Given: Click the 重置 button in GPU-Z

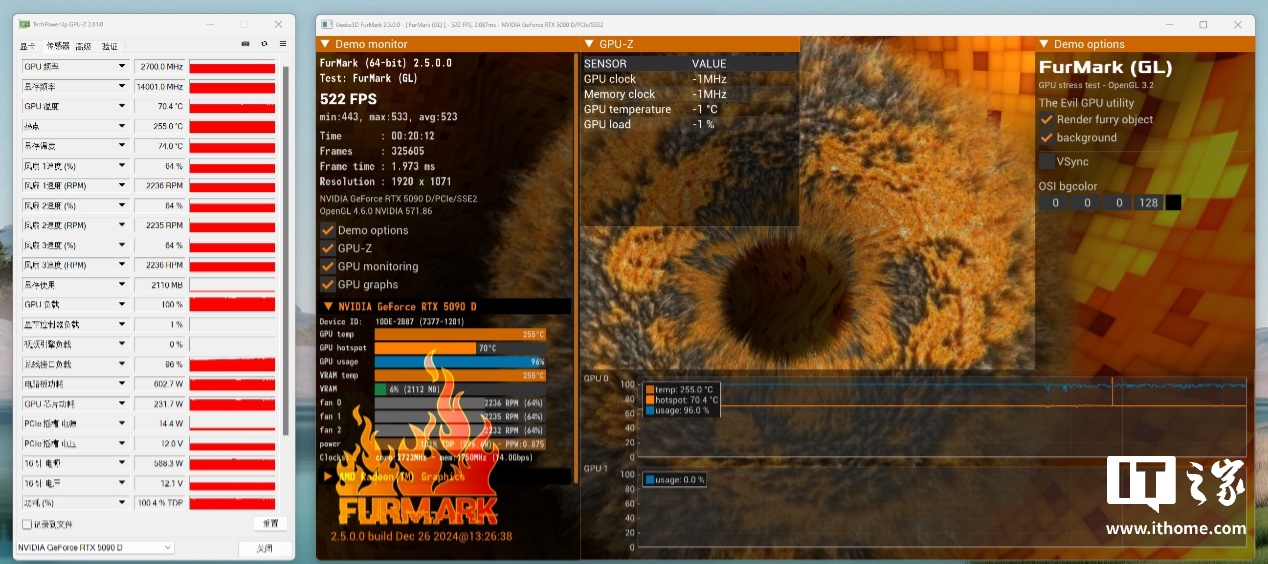Looking at the screenshot, I should pyautogui.click(x=270, y=523).
